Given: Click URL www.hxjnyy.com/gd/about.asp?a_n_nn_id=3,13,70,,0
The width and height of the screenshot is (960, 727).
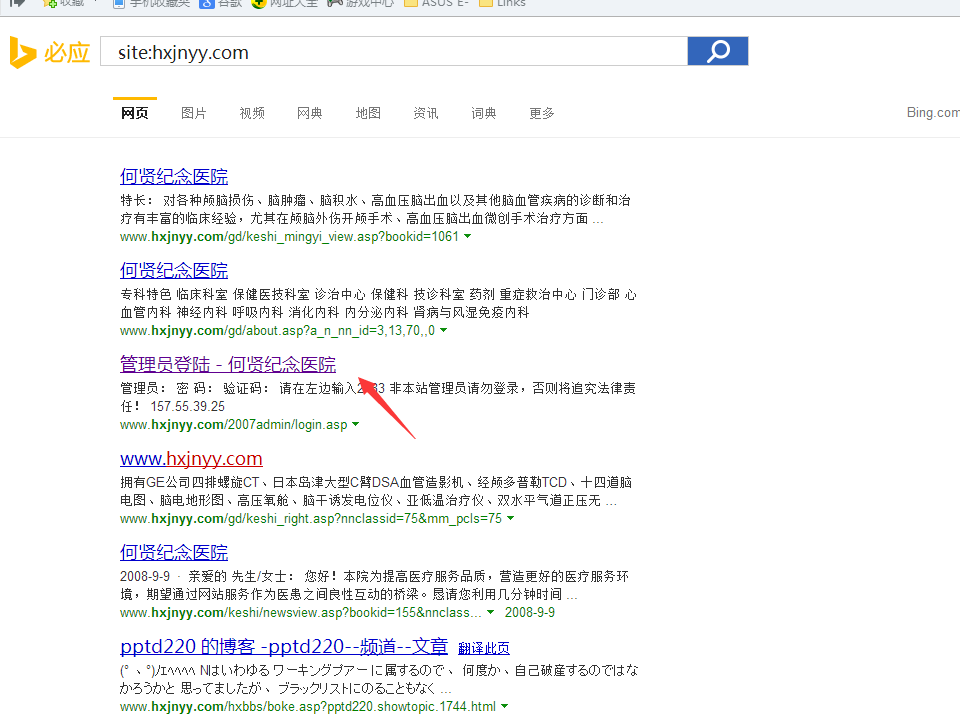Looking at the screenshot, I should point(277,331).
